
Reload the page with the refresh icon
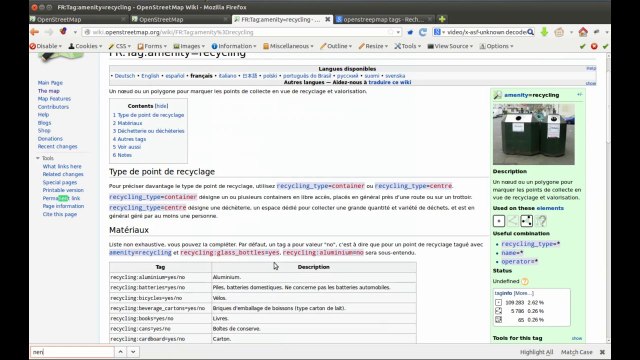pos(423,32)
